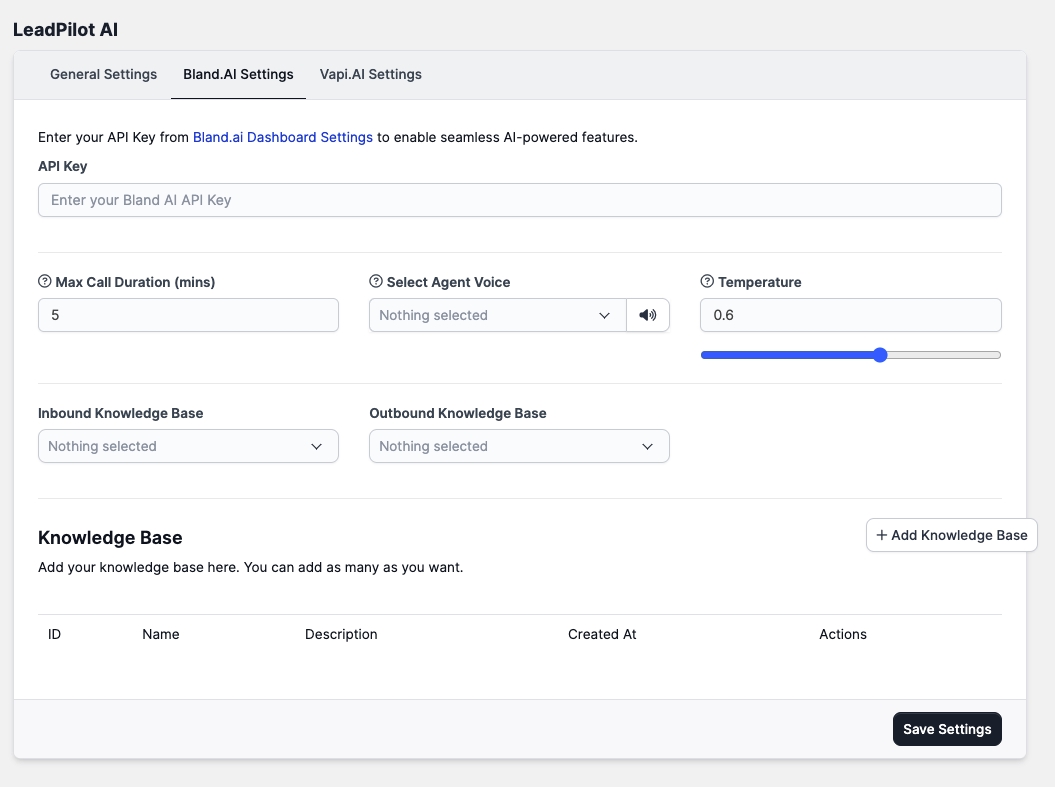Click the Max Call Duration input box
The width and height of the screenshot is (1055, 787).
(x=188, y=315)
